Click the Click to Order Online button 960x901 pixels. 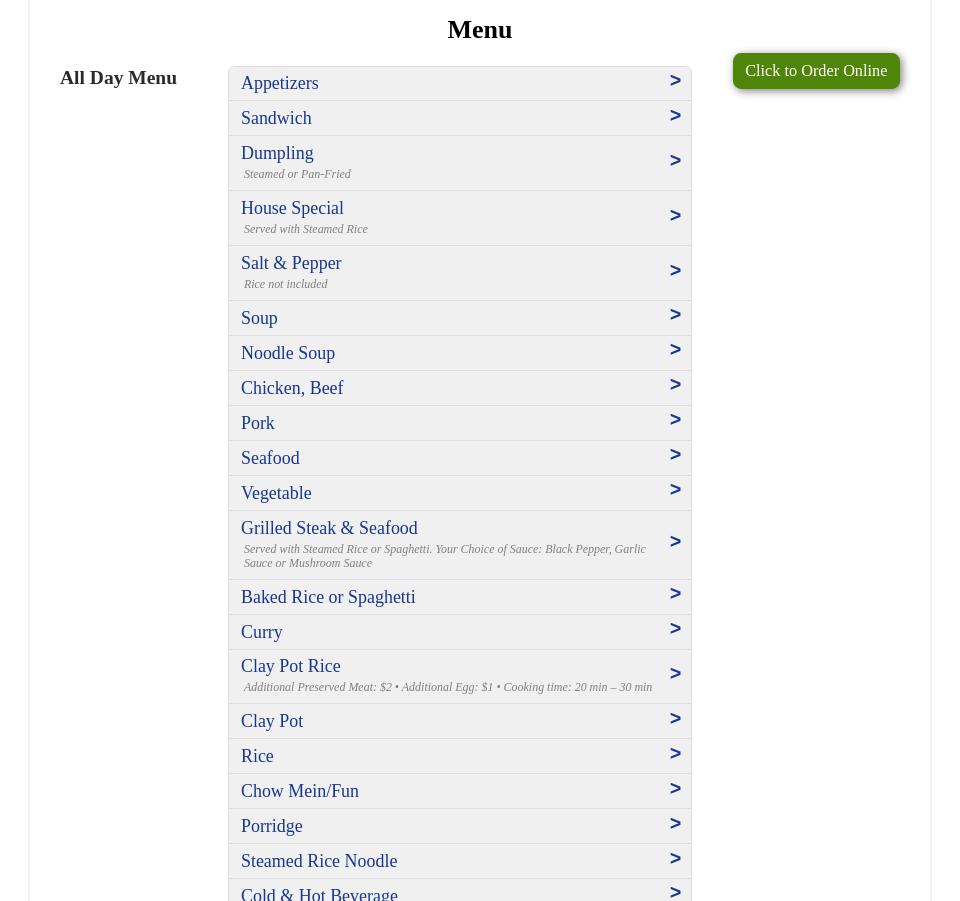click(x=815, y=71)
